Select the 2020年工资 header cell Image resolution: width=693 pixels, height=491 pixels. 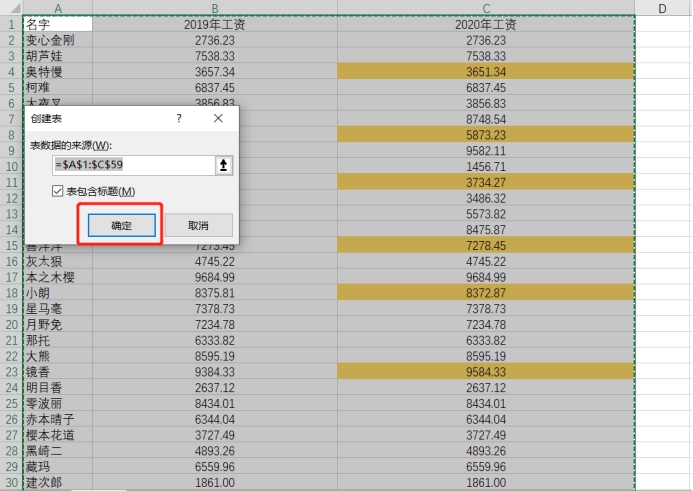pyautogui.click(x=486, y=24)
